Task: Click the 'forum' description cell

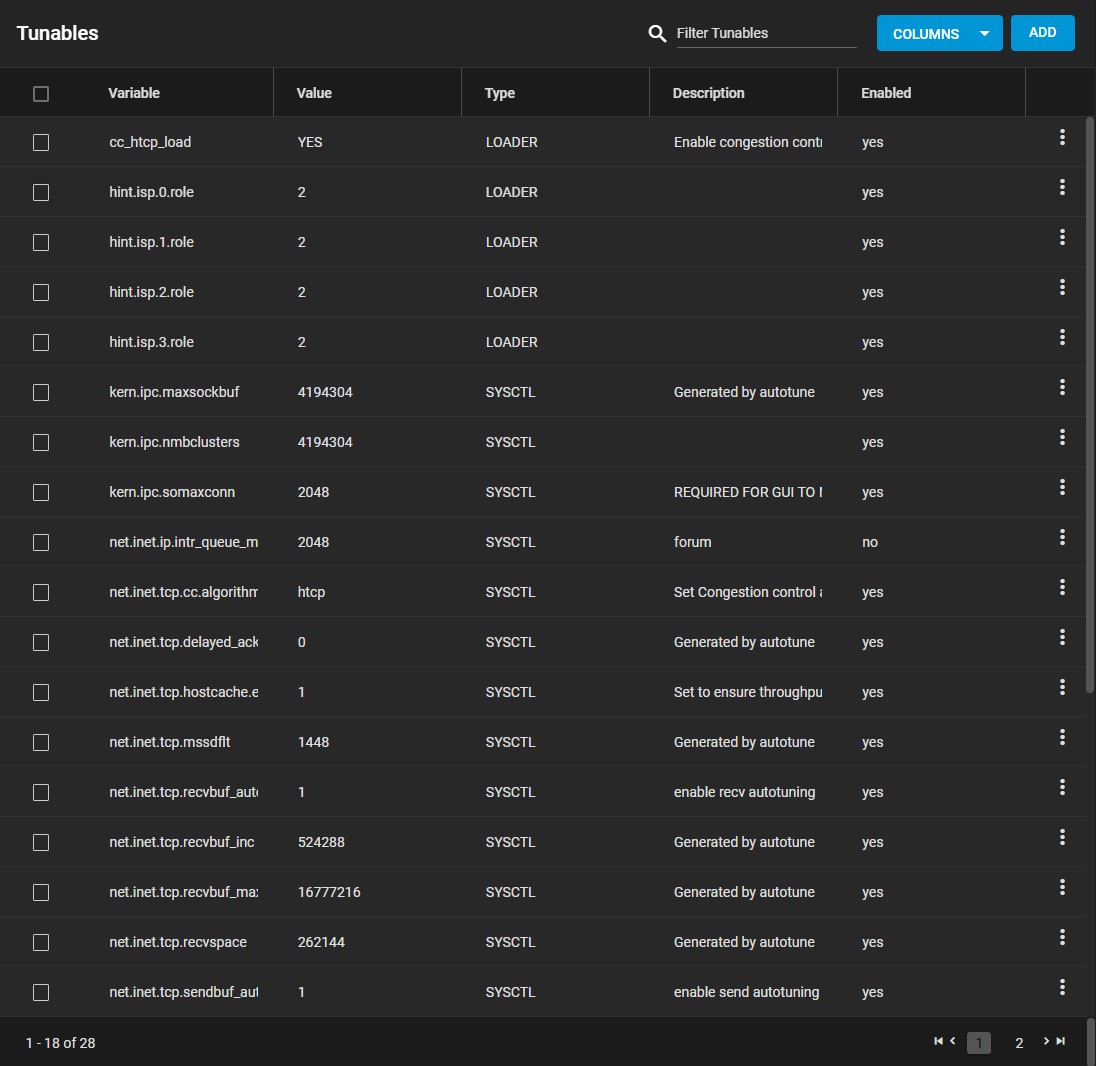Action: 692,542
